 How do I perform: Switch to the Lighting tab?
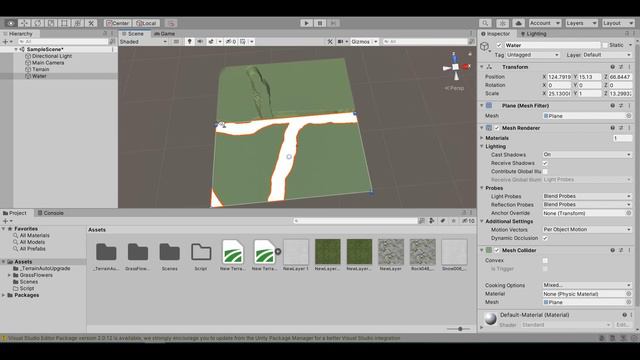click(x=533, y=34)
